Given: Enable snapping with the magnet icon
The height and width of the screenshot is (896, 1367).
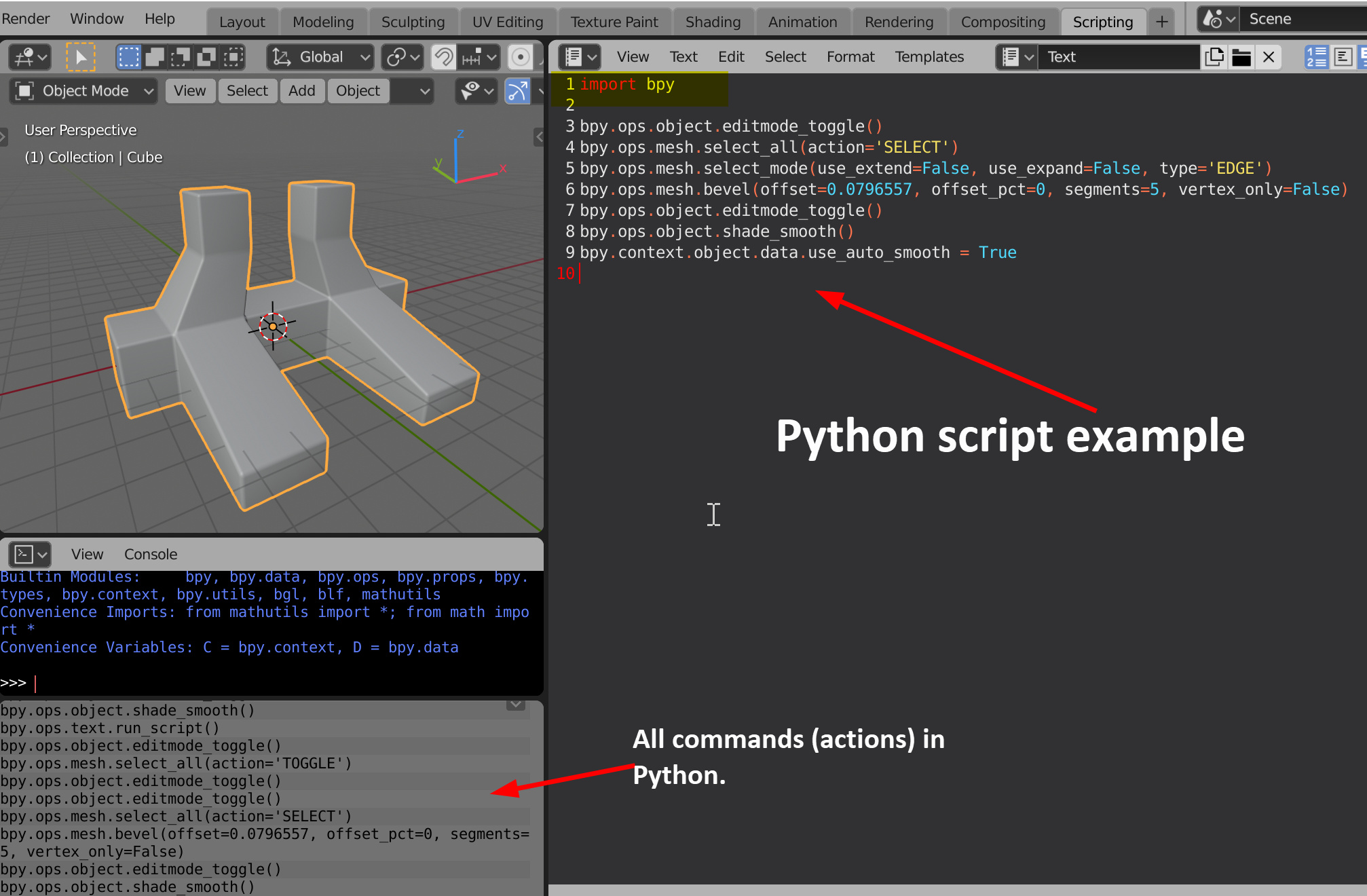Looking at the screenshot, I should 444,57.
